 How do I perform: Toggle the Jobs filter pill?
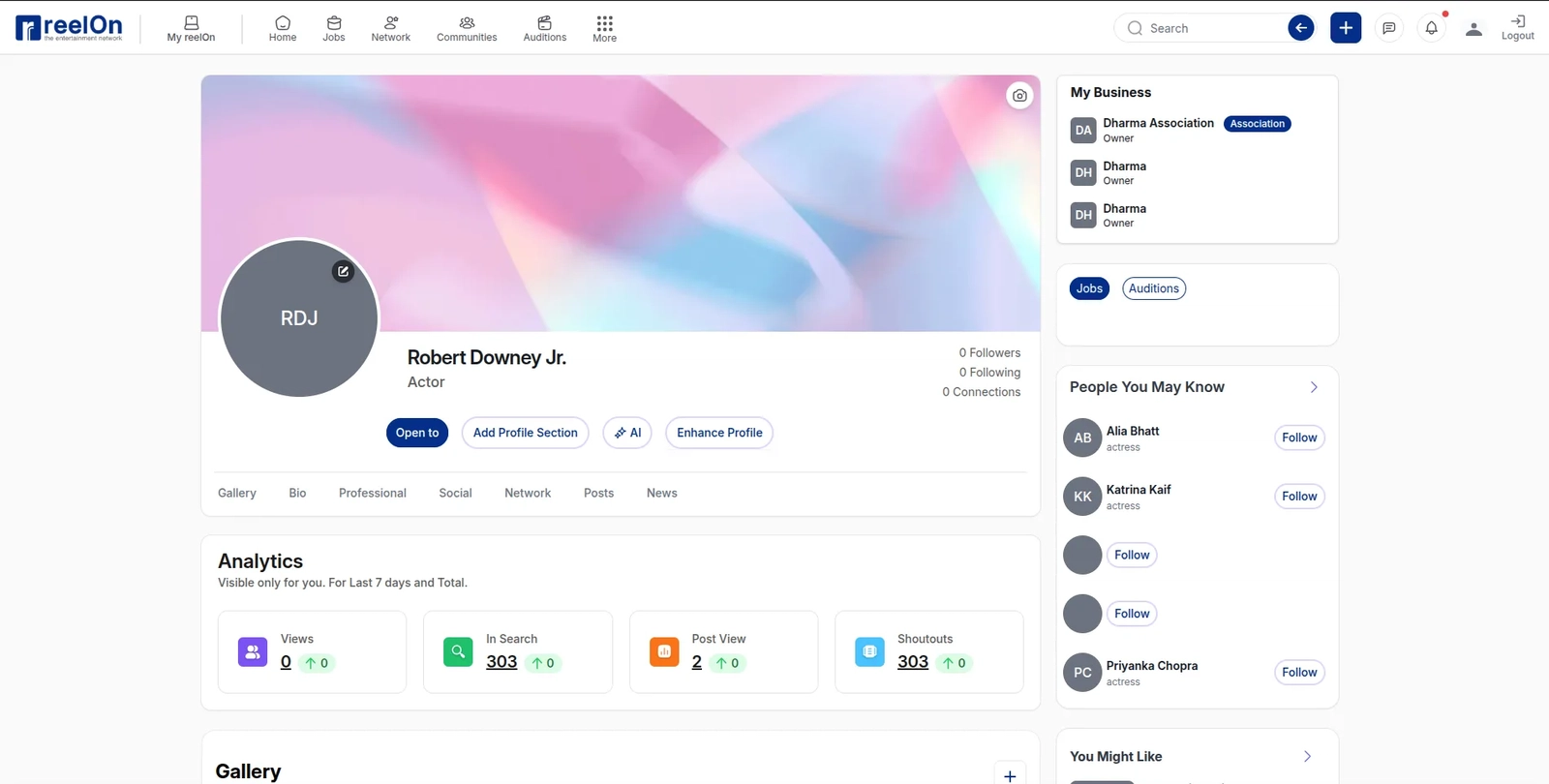pos(1089,288)
